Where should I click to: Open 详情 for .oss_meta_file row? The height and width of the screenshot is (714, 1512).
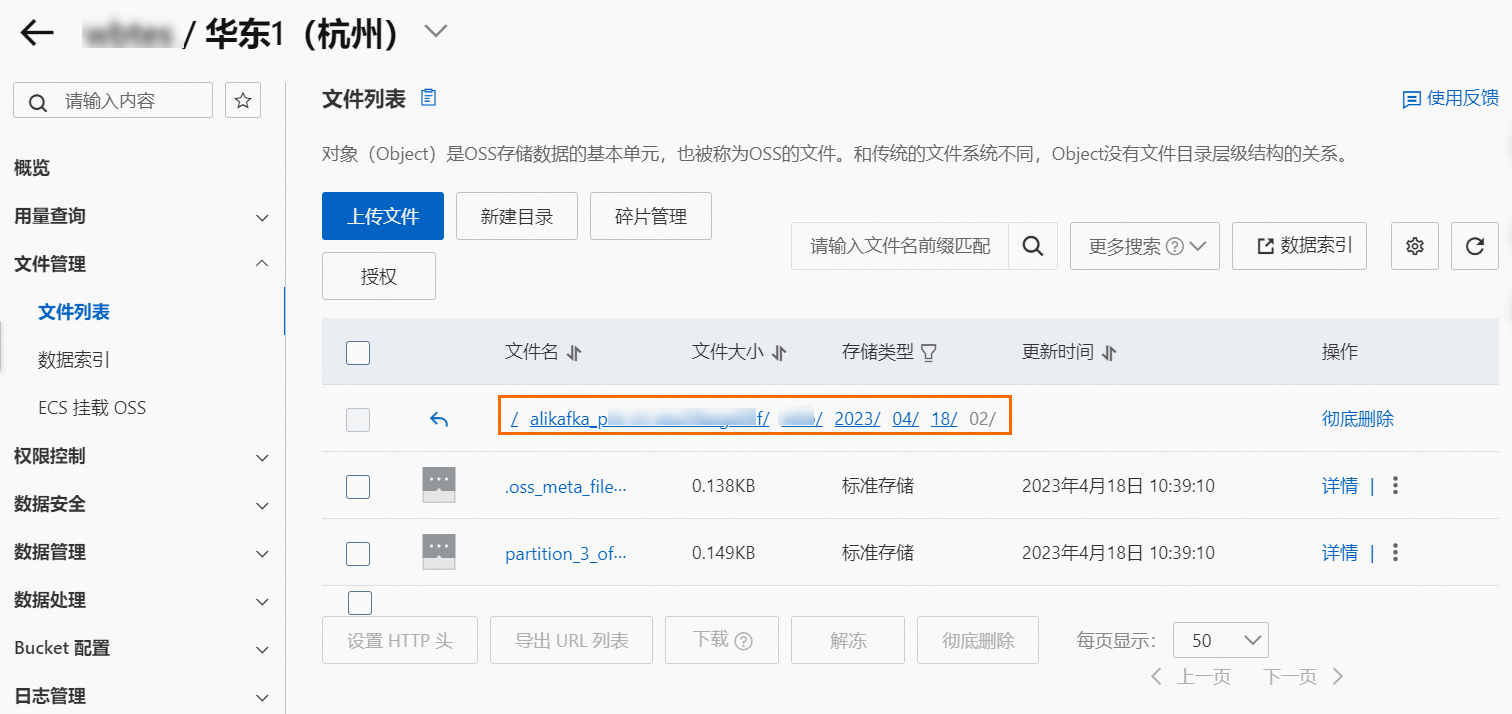(1340, 486)
